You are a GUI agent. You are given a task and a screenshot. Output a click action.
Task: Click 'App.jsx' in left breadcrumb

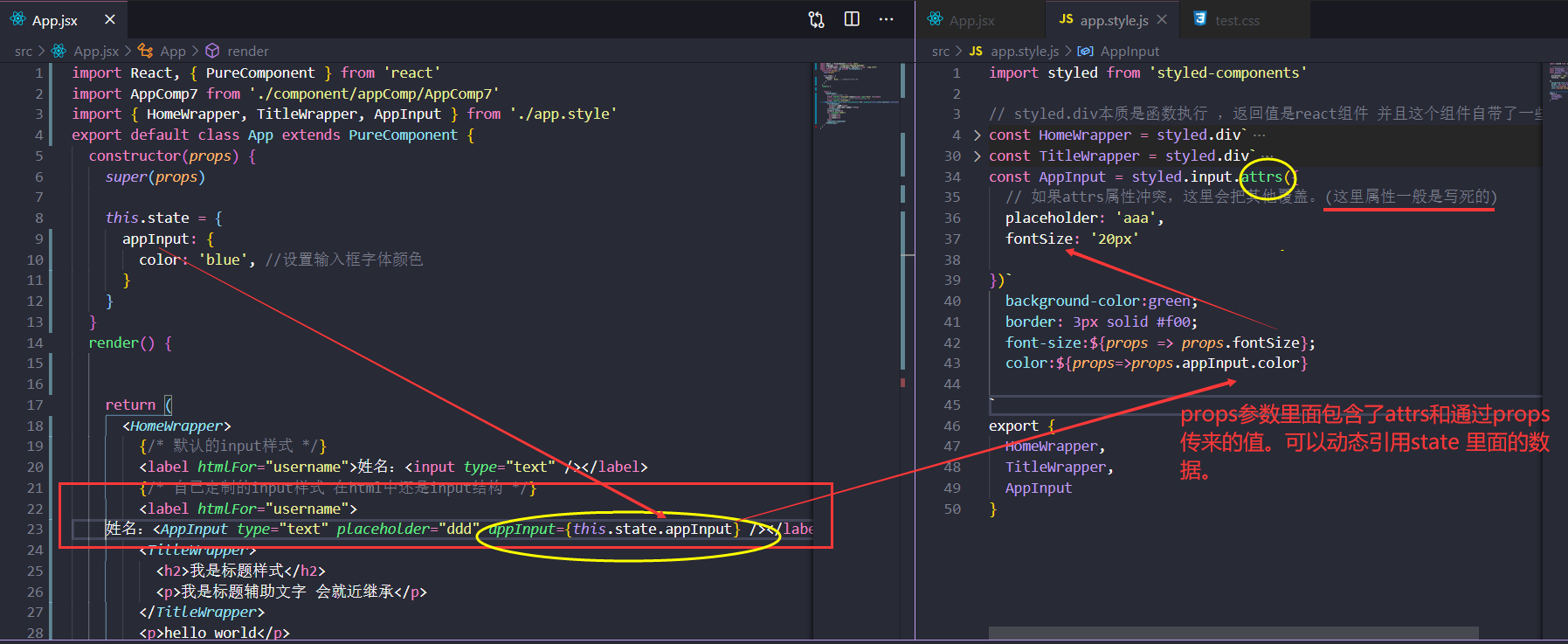click(96, 52)
